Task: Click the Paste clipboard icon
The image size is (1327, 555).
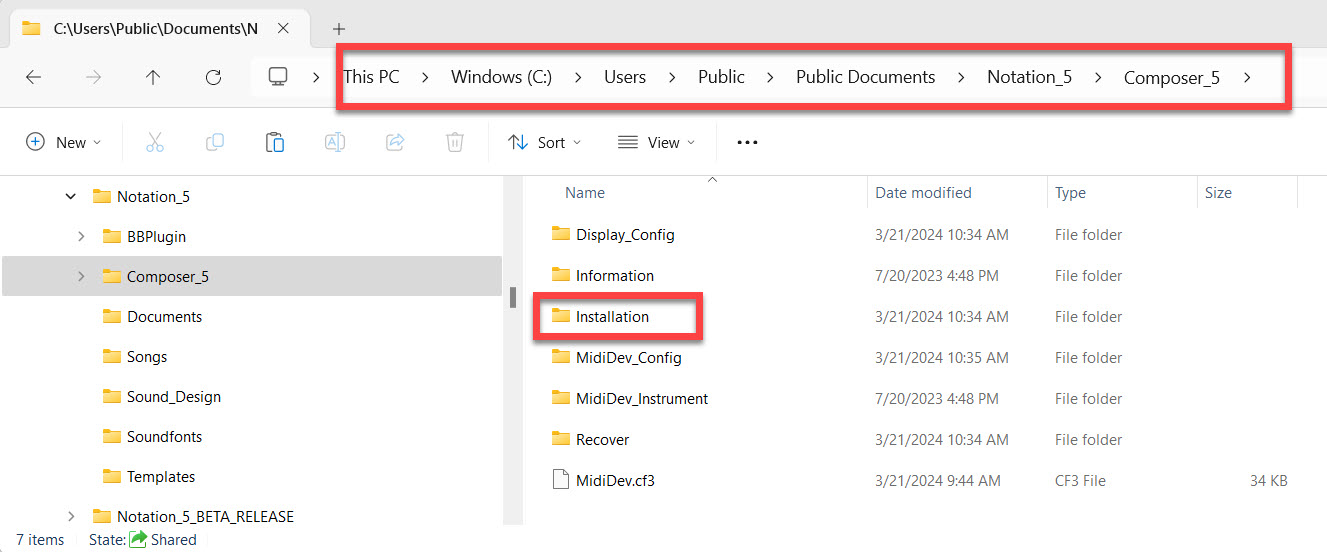Action: pyautogui.click(x=275, y=142)
